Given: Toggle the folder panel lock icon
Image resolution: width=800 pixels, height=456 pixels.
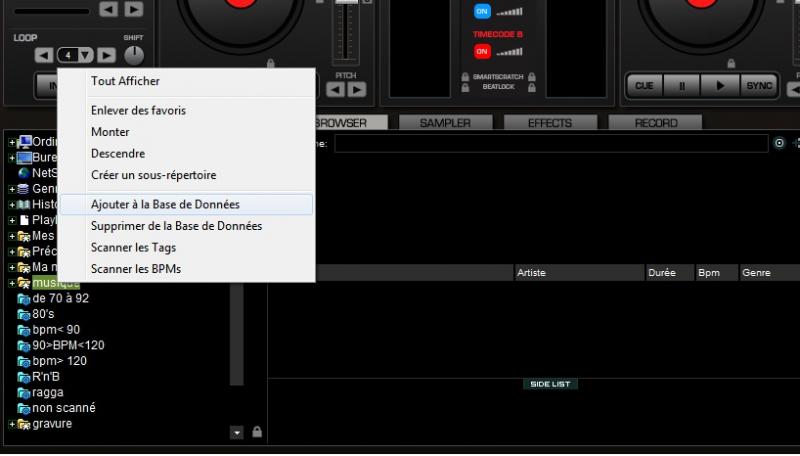Looking at the screenshot, I should tap(257, 432).
